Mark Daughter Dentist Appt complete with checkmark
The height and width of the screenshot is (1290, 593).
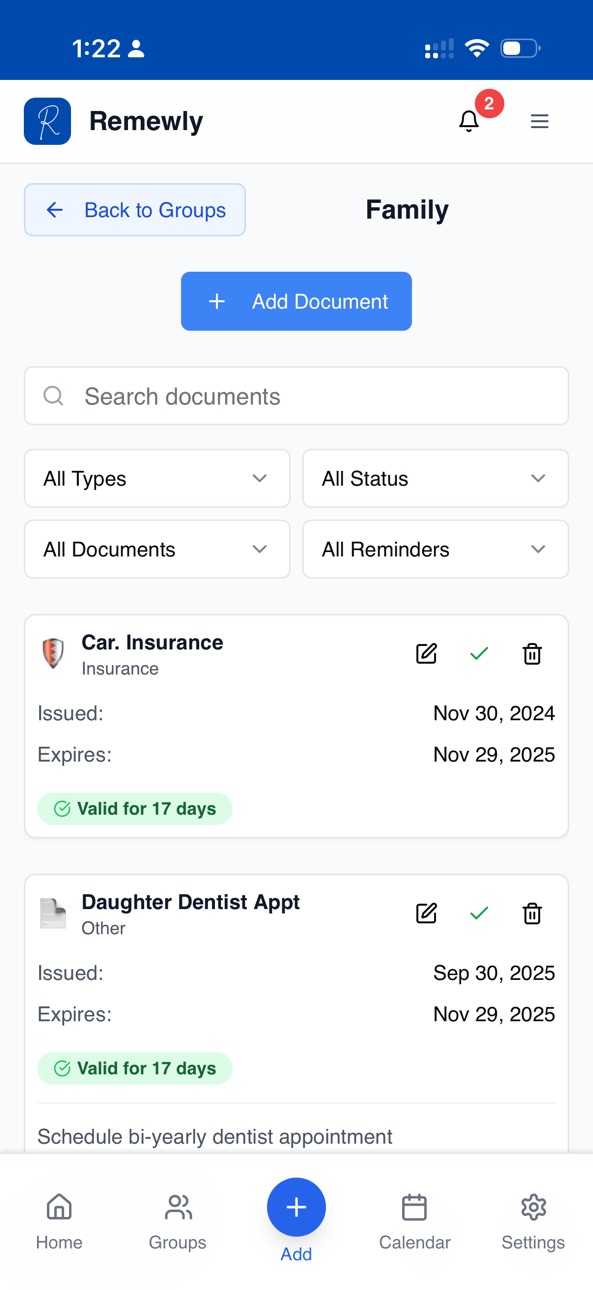tap(479, 913)
